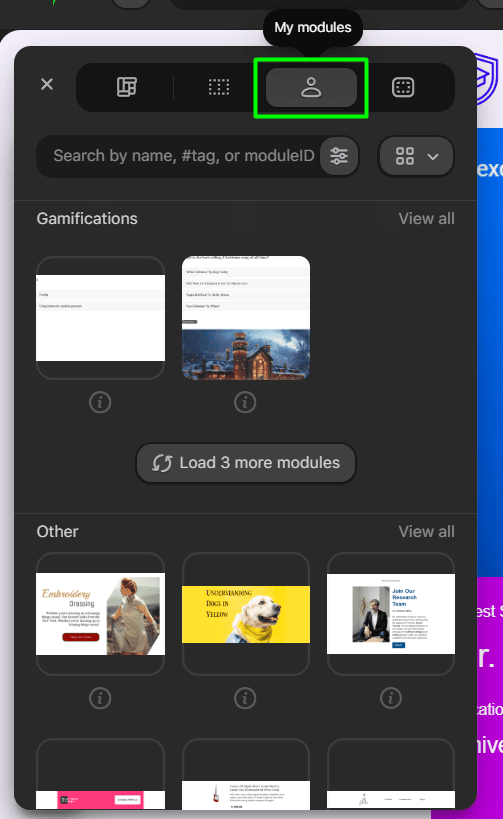This screenshot has height=819, width=503.
Task: Select the Embroidery Dressing module thumbnail
Action: coord(100,614)
